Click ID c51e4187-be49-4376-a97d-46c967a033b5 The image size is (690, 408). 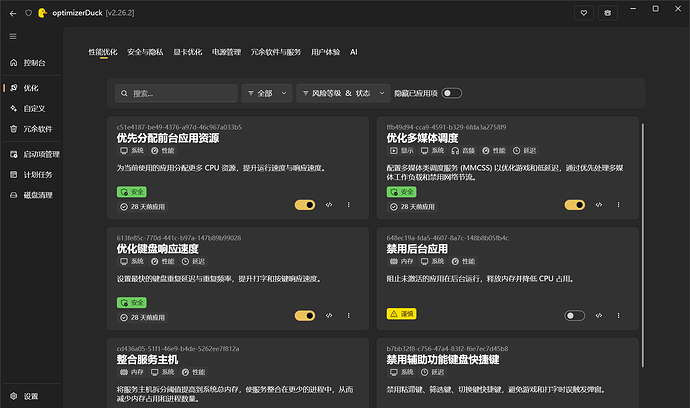(179, 127)
